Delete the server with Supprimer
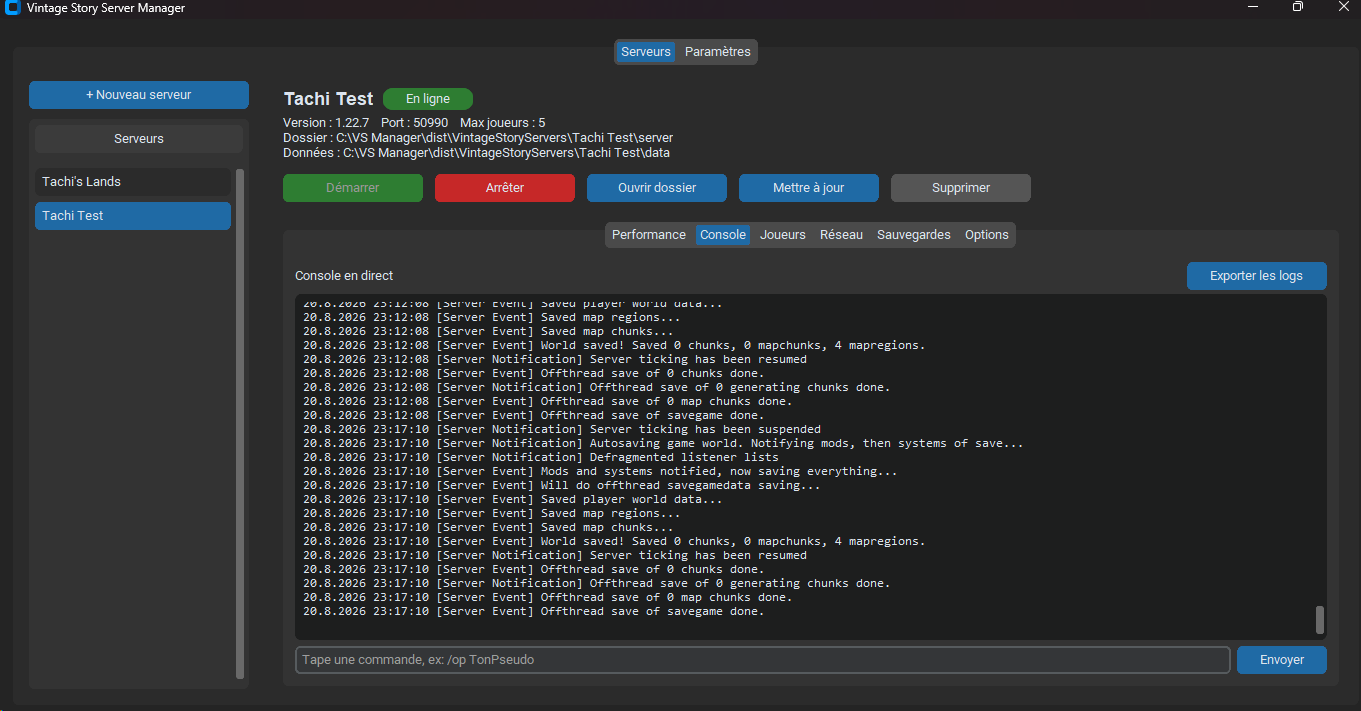 pos(961,188)
